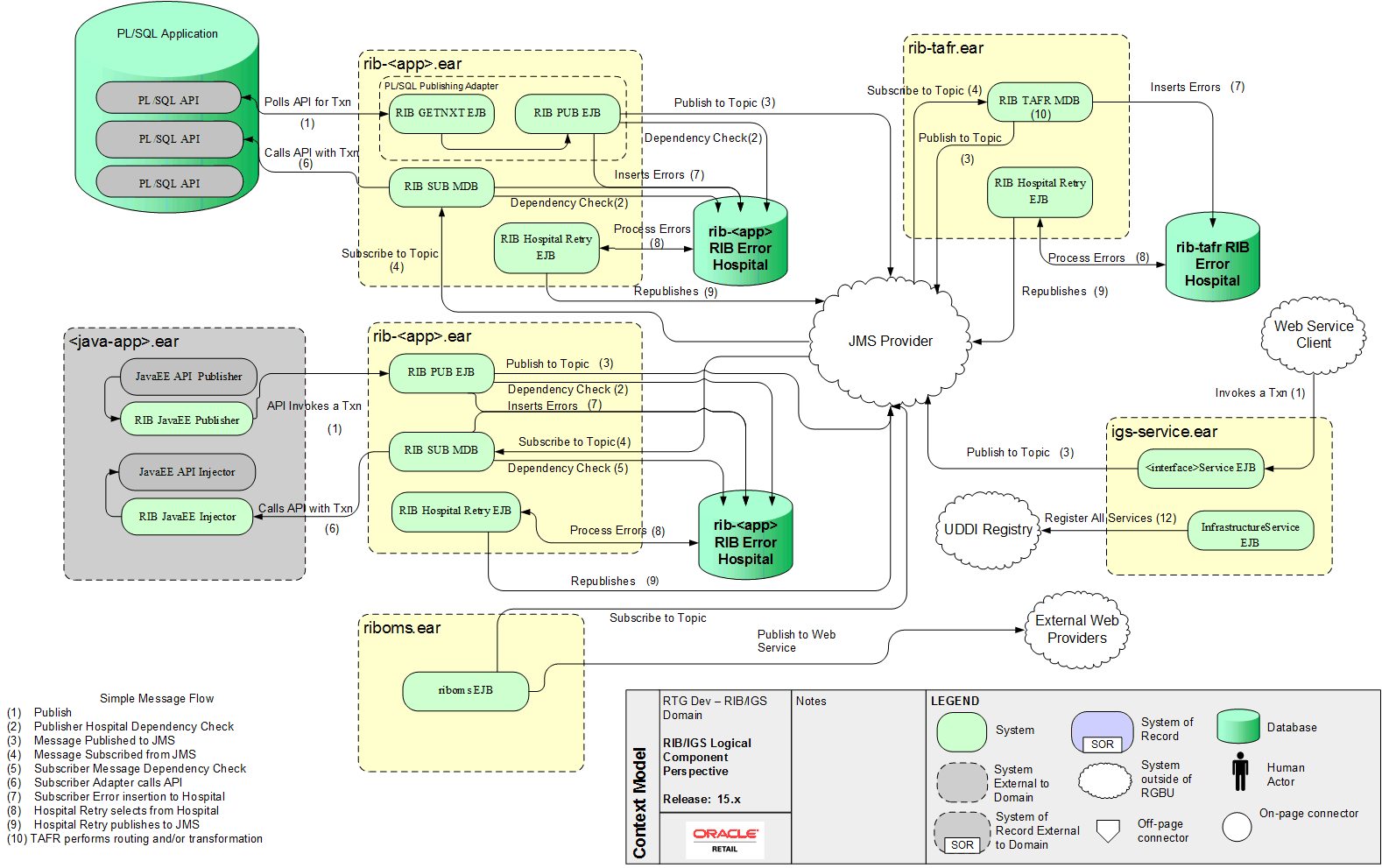The width and height of the screenshot is (1382, 868).
Task: Select the External Web Providers cloud
Action: click(x=1077, y=630)
